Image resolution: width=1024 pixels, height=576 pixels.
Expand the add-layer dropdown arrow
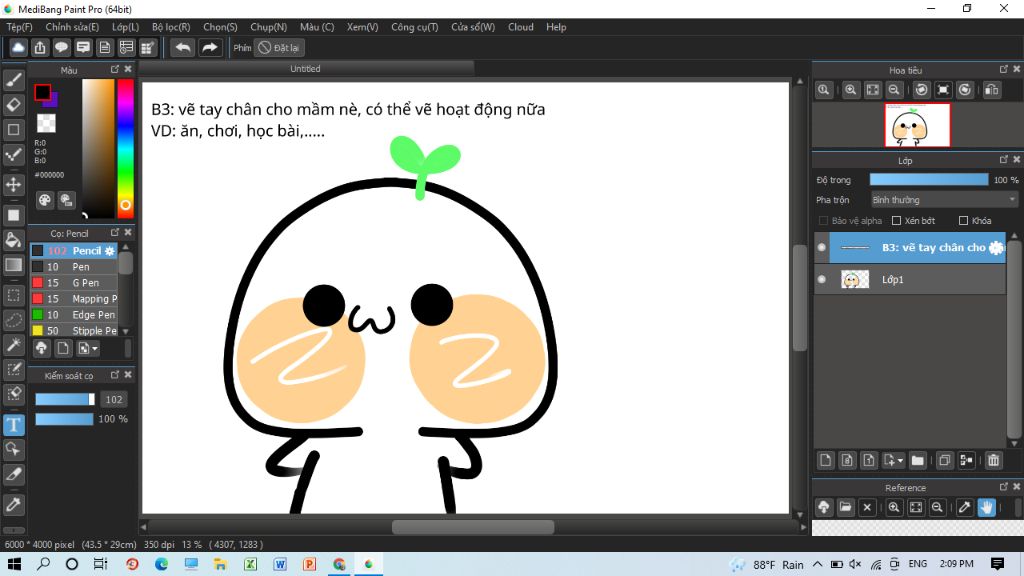[x=900, y=460]
